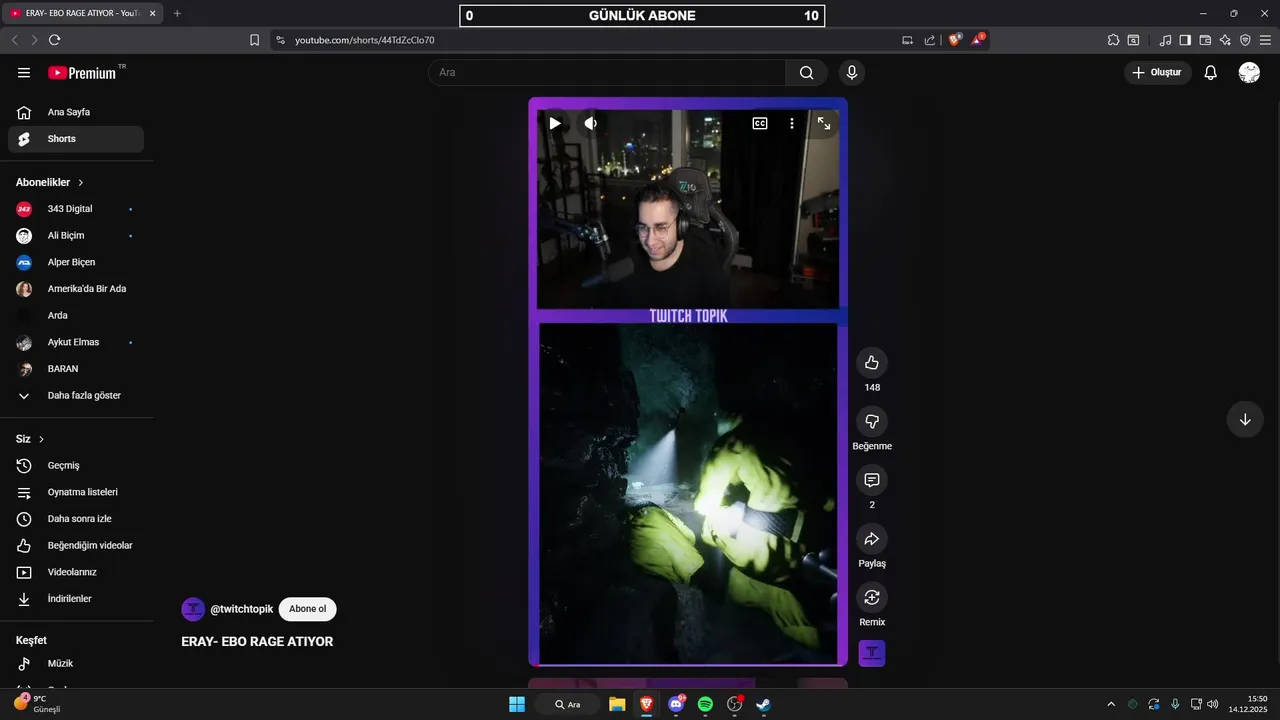
Task: Open 343 Digital channel
Action: [x=76, y=209]
